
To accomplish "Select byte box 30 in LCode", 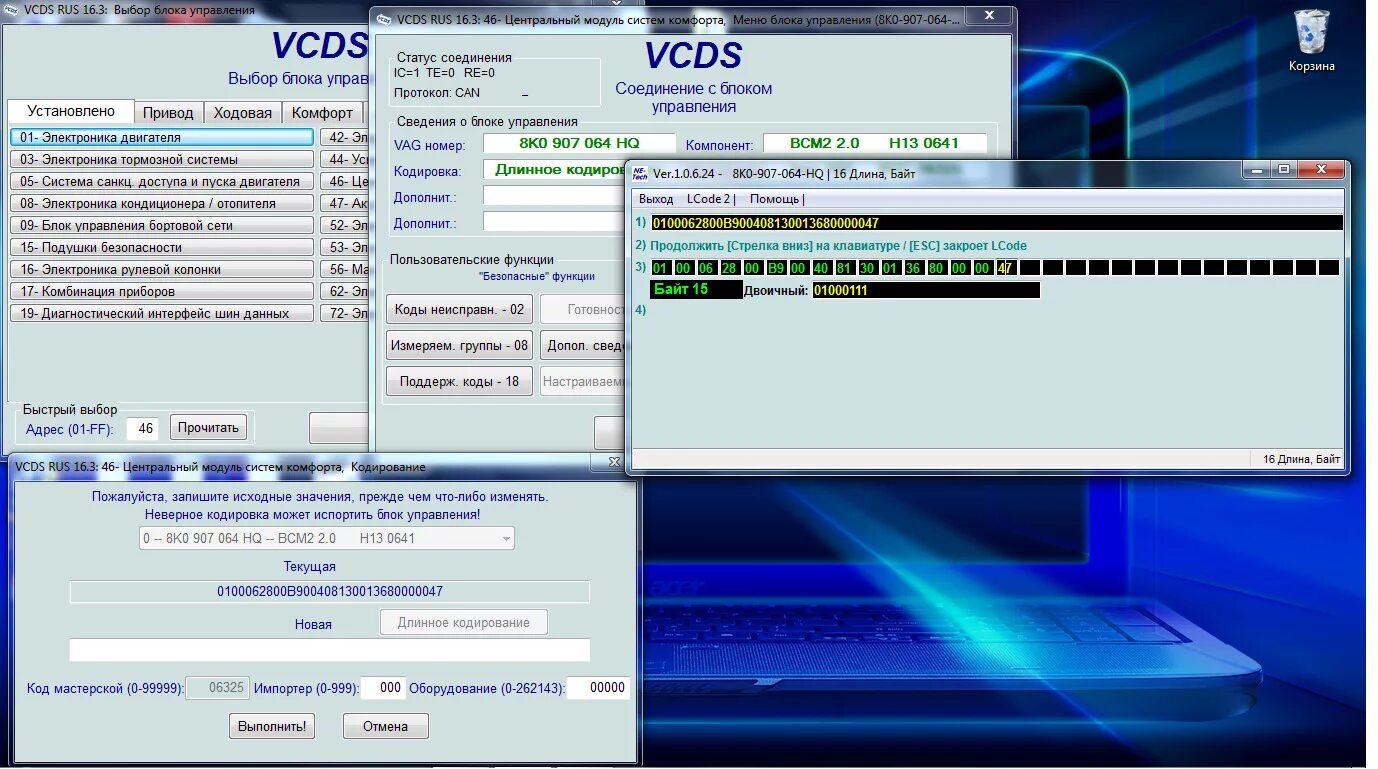I will click(x=867, y=268).
